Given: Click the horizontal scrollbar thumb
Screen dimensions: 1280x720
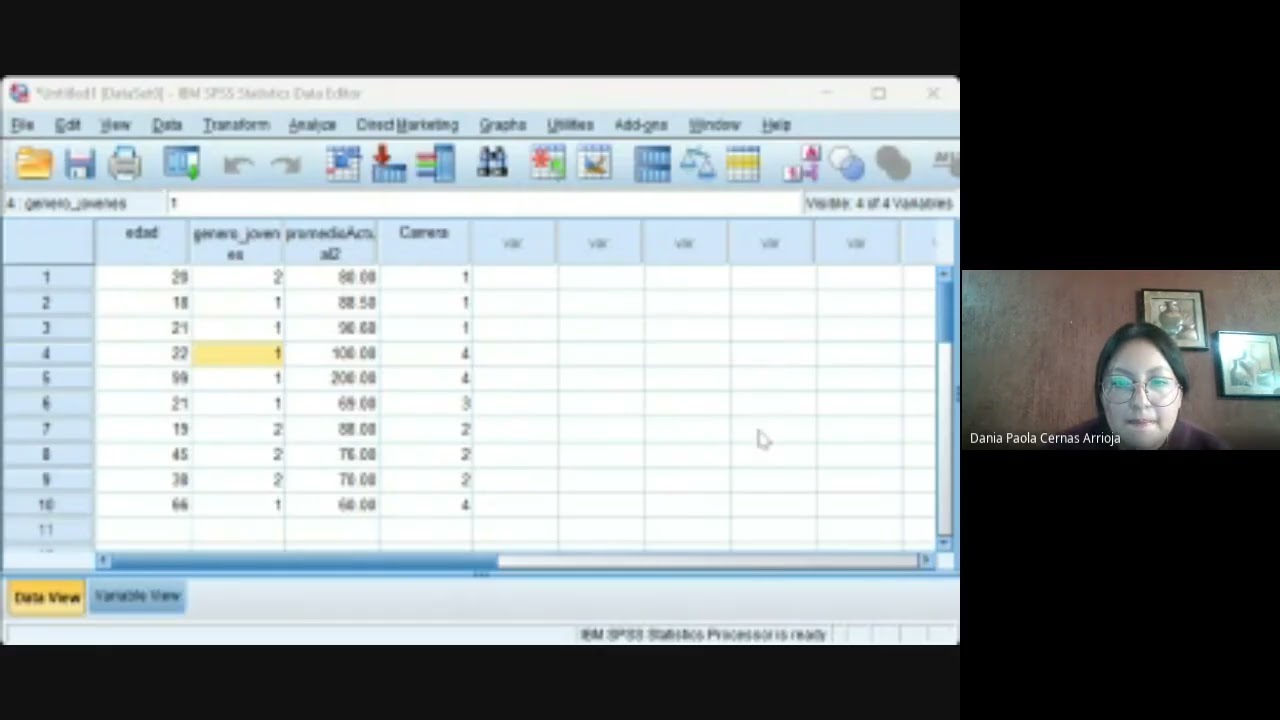Looking at the screenshot, I should pos(304,561).
